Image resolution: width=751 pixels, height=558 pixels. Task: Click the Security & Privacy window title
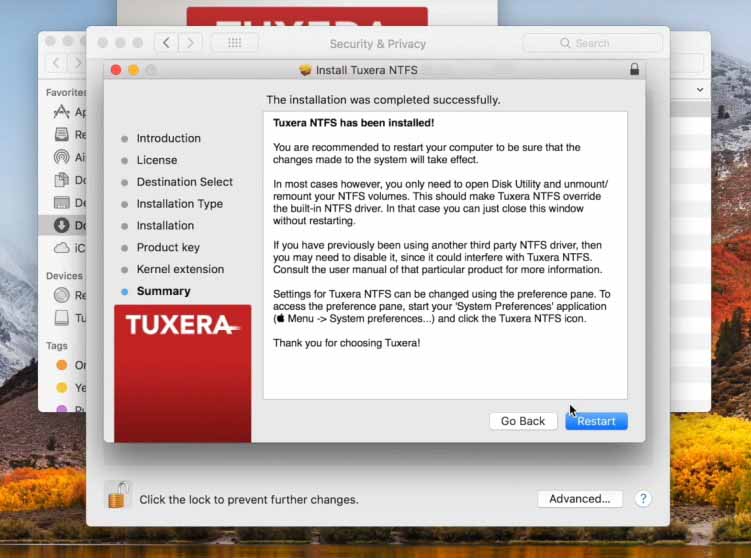point(377,44)
